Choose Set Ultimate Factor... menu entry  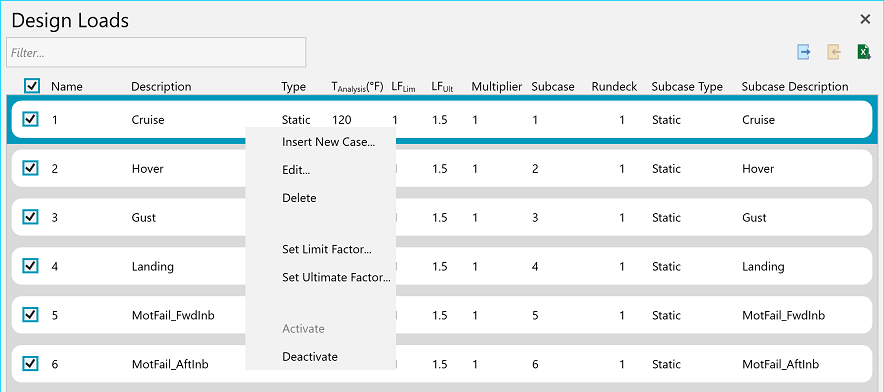click(336, 278)
